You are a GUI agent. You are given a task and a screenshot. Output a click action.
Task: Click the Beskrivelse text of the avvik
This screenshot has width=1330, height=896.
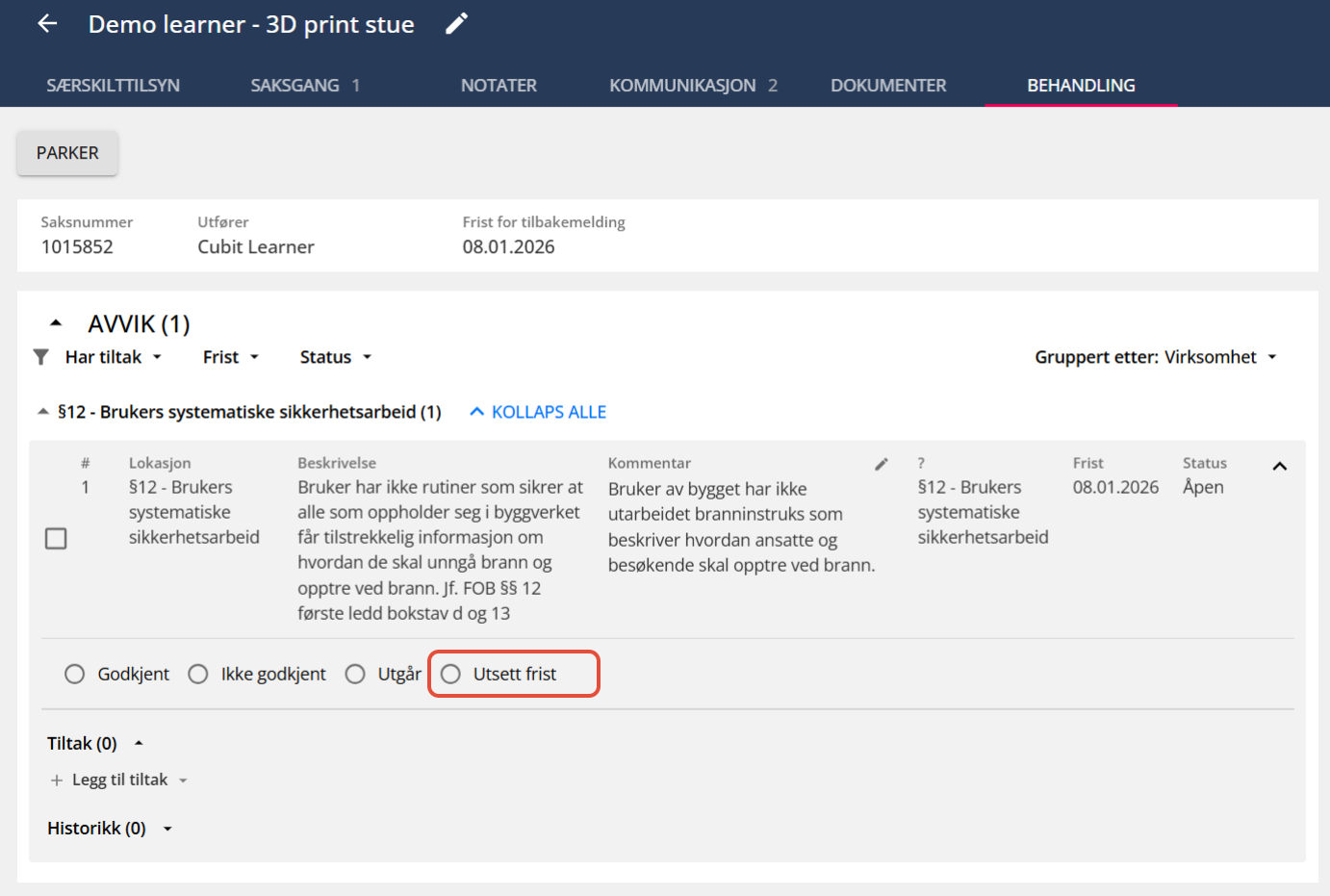click(x=440, y=550)
